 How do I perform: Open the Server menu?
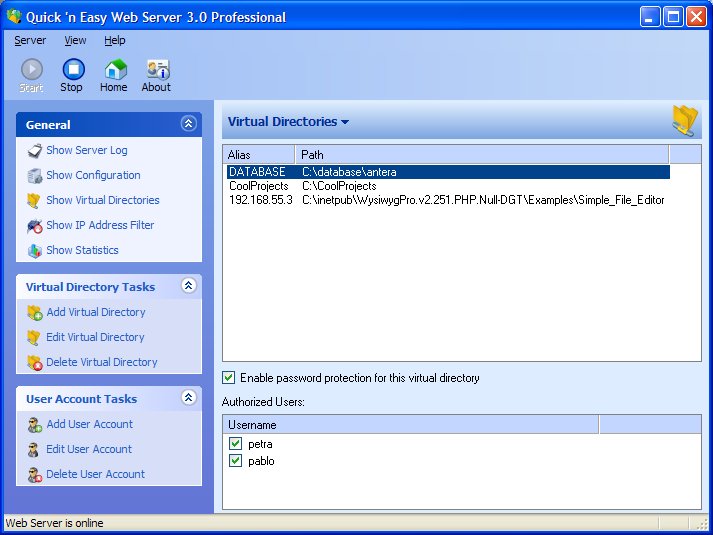(x=30, y=40)
